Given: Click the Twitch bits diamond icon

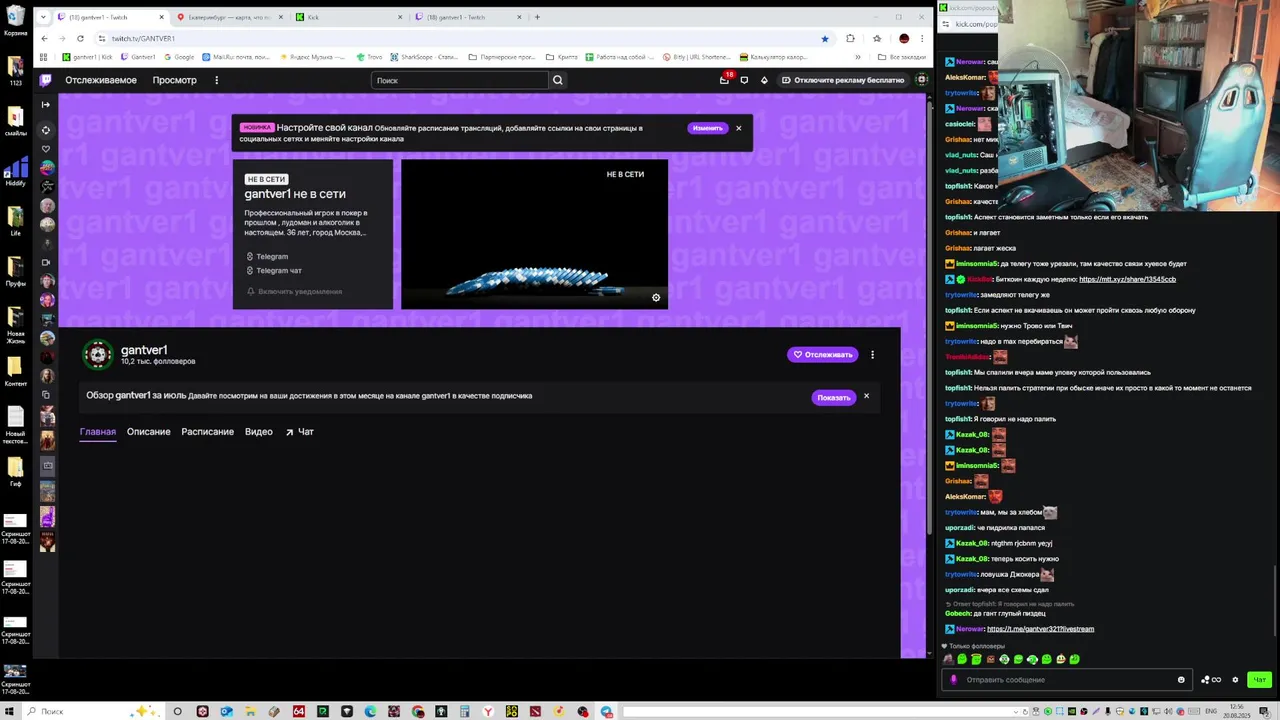Looking at the screenshot, I should pos(764,80).
